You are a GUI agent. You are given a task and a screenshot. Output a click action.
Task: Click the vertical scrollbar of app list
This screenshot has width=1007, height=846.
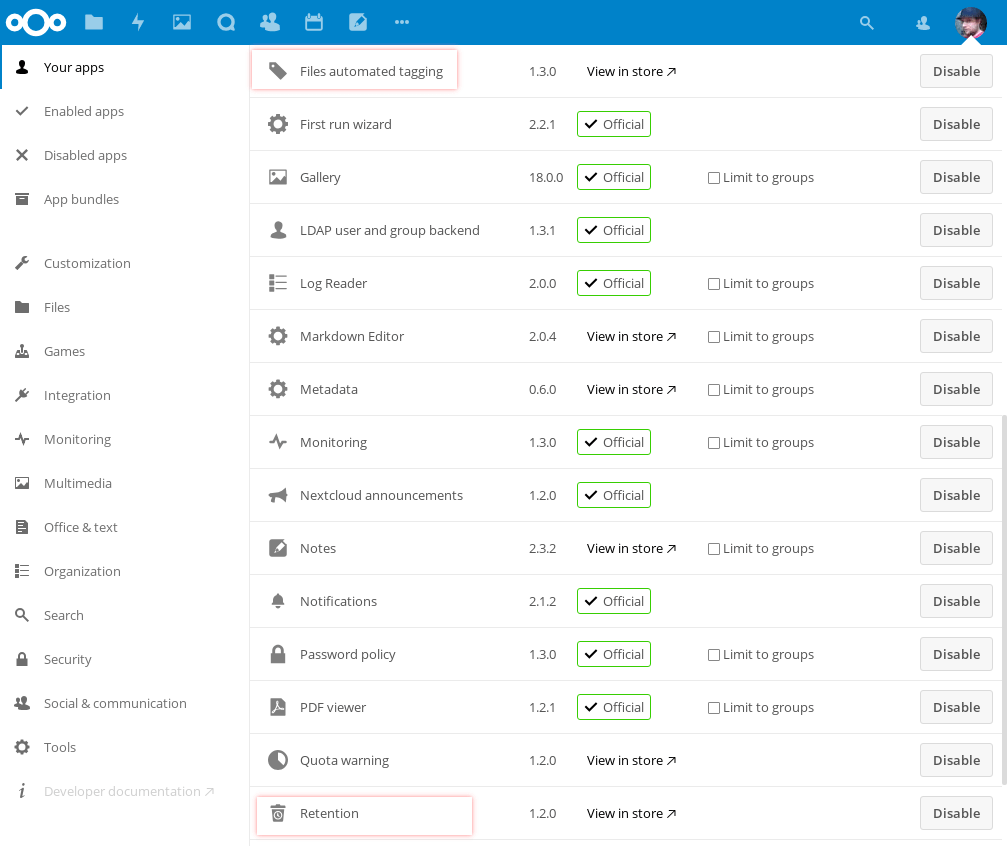pyautogui.click(x=1004, y=600)
